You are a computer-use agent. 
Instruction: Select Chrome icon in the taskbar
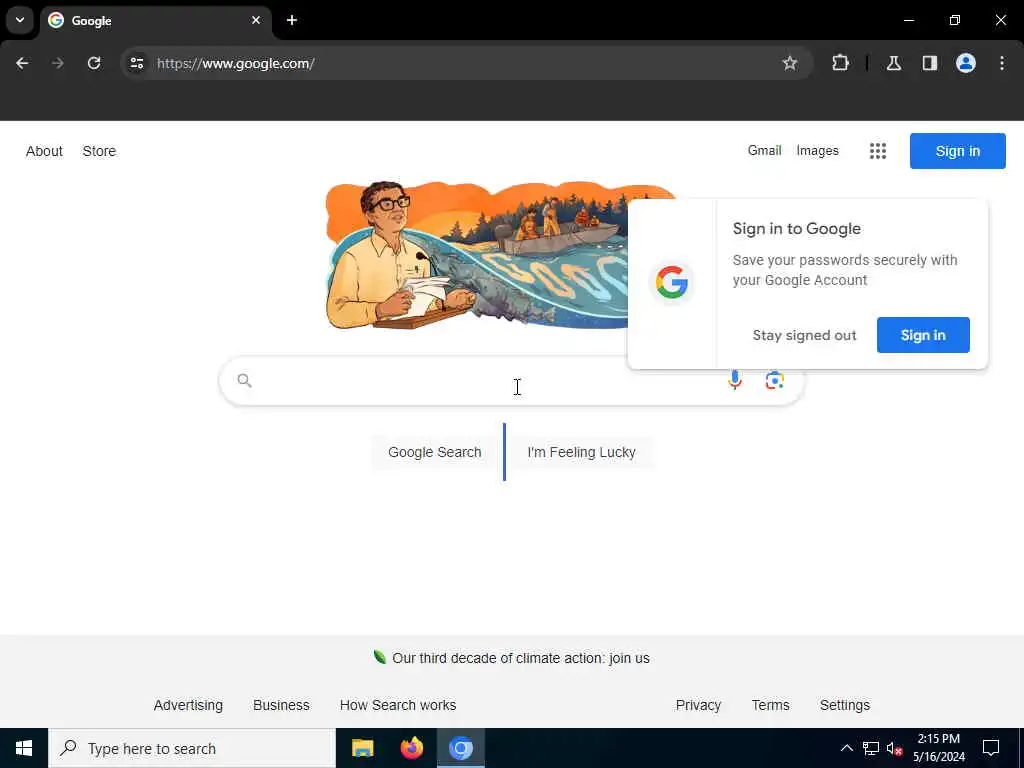460,748
